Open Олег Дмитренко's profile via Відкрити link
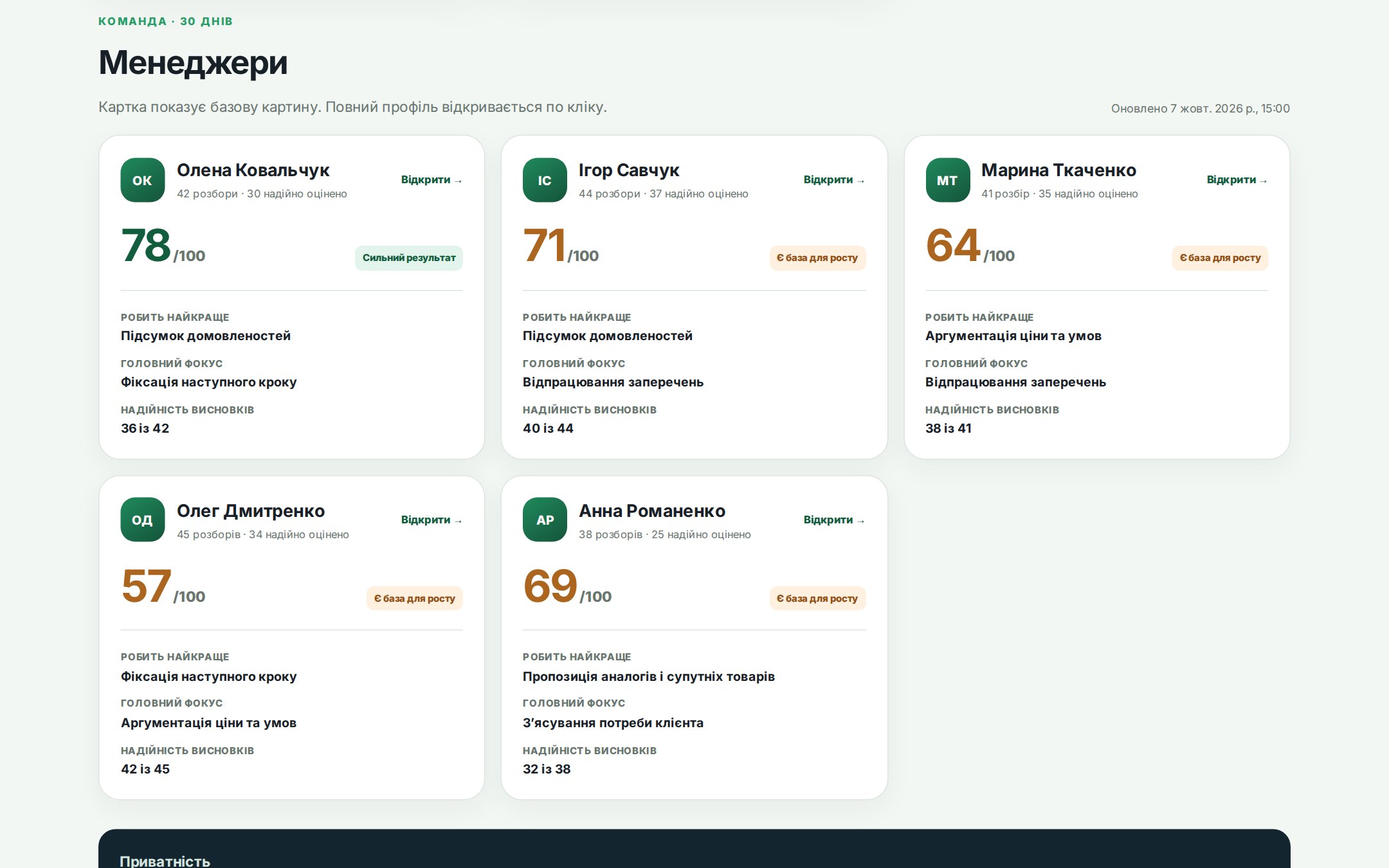This screenshot has width=1389, height=868. click(431, 520)
